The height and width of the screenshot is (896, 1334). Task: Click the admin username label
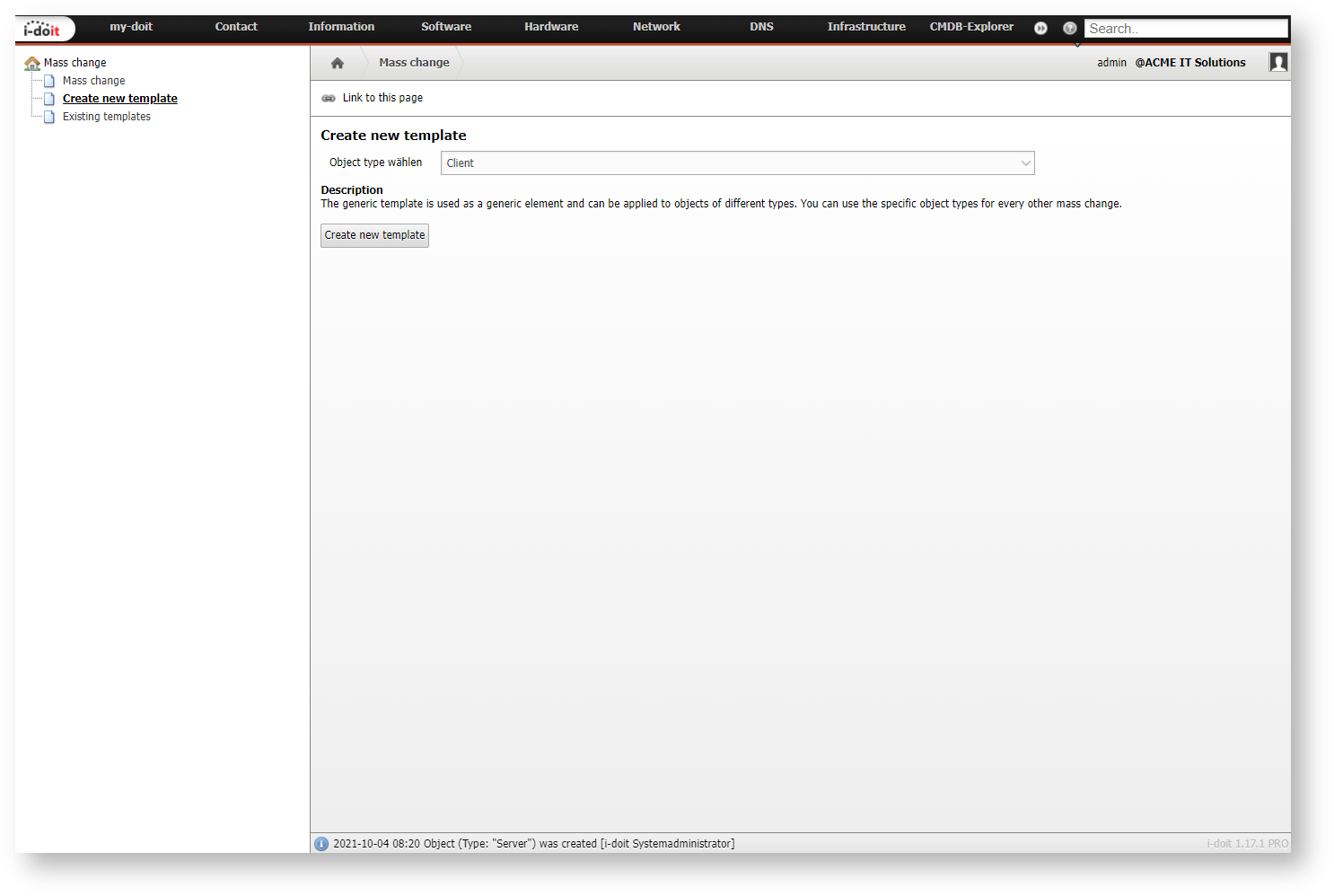click(x=1111, y=63)
